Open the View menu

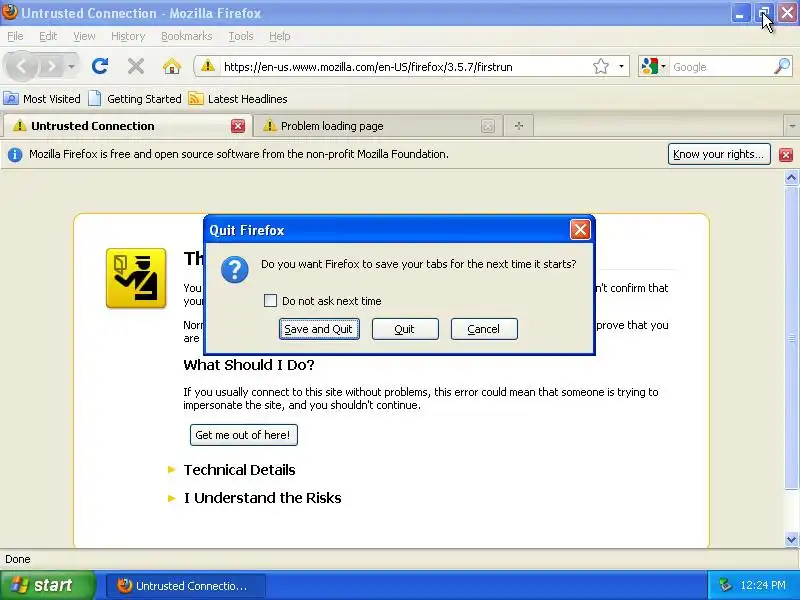tap(84, 36)
